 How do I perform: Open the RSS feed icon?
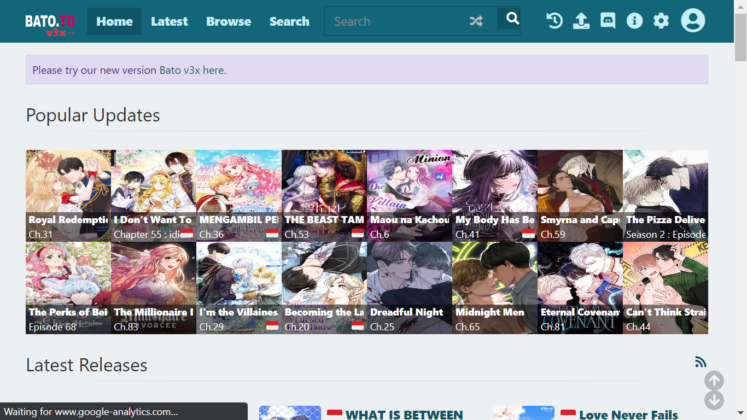click(700, 362)
